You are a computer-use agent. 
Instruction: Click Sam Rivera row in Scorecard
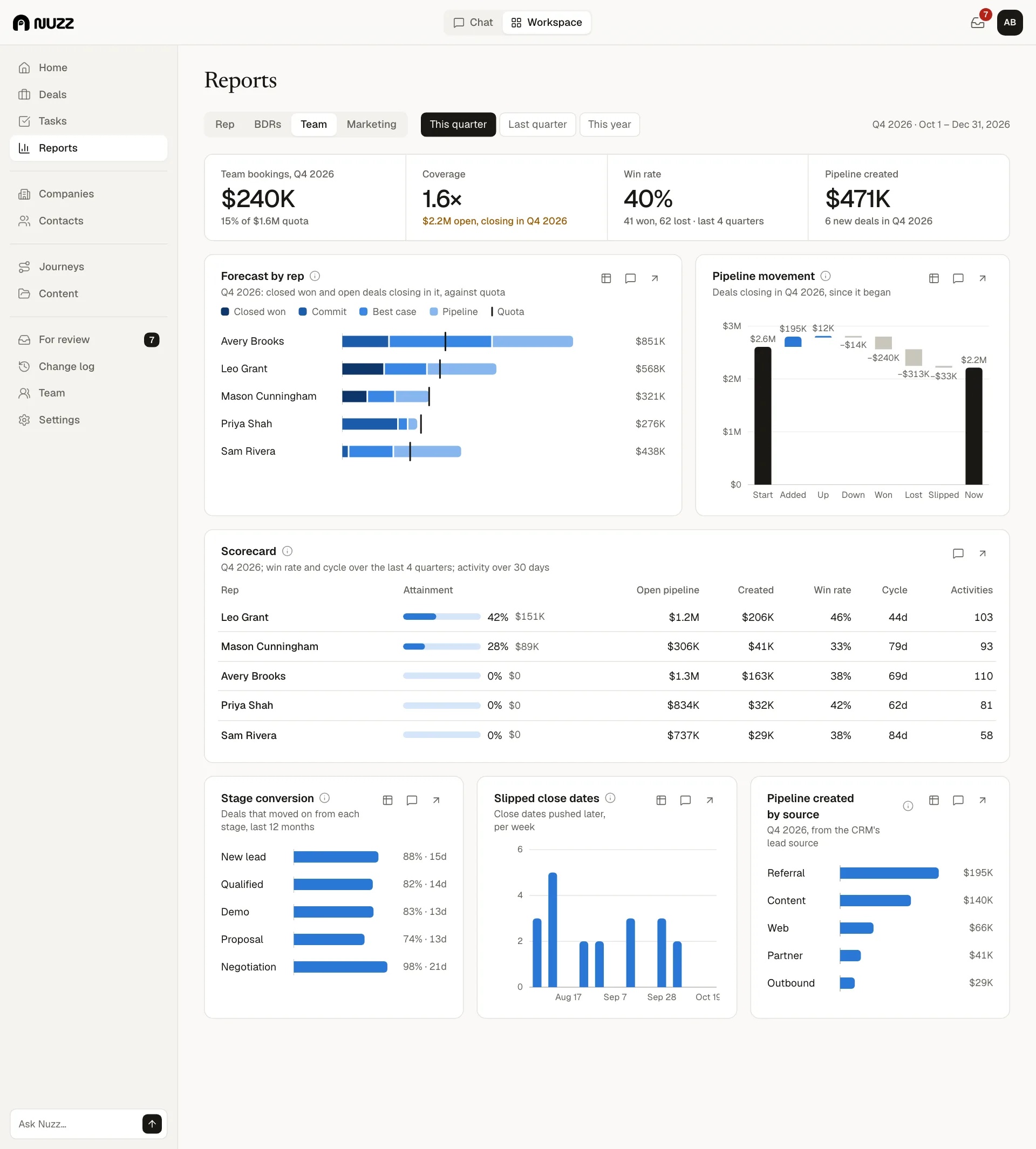(x=607, y=735)
